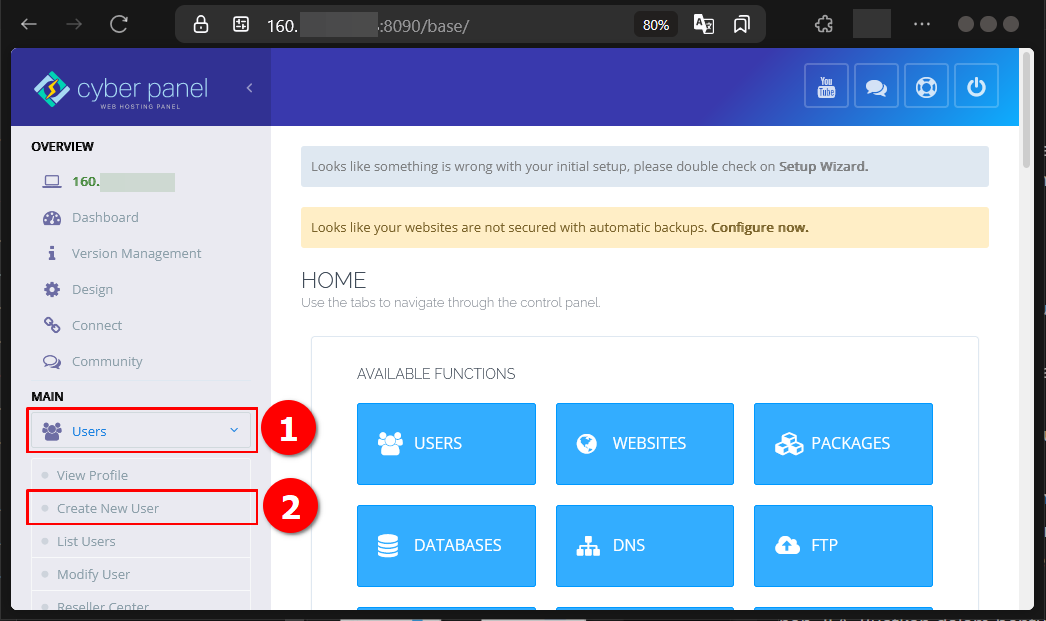Click the page vertical scrollbar thumb
The width and height of the screenshot is (1046, 621).
(x=1028, y=110)
